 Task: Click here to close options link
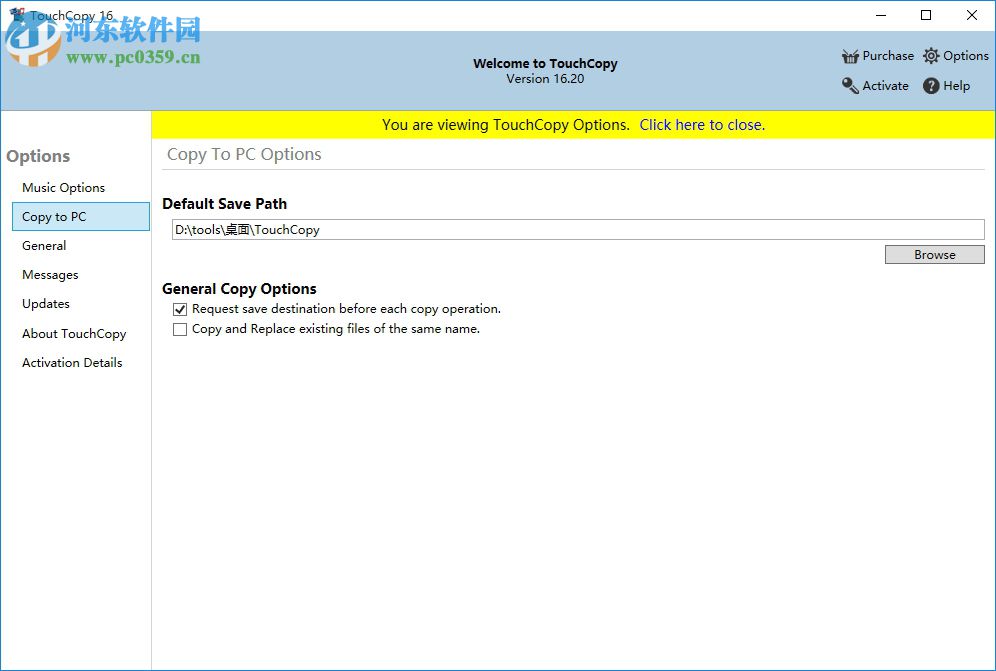tap(702, 125)
